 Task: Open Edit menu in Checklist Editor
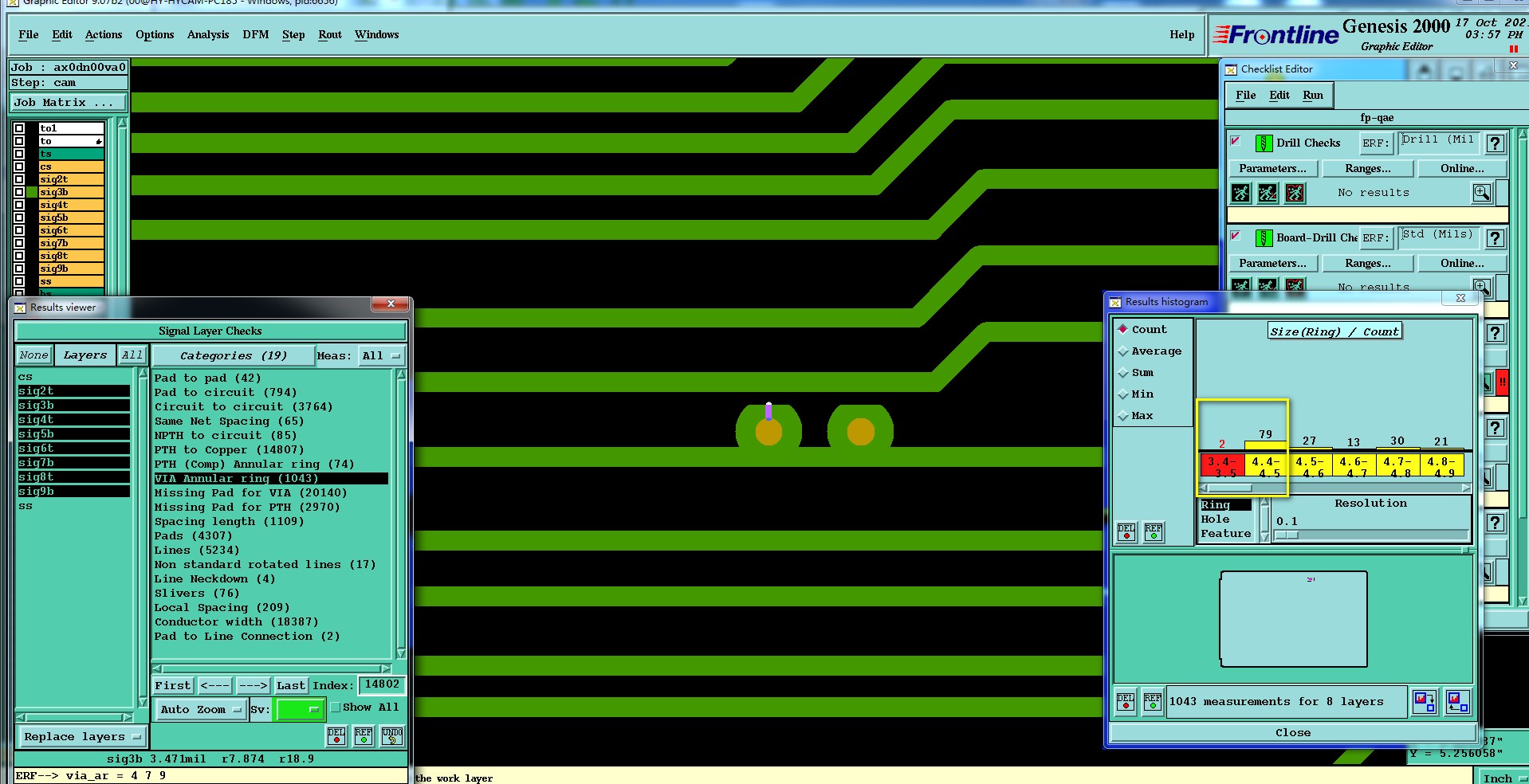[x=1279, y=95]
